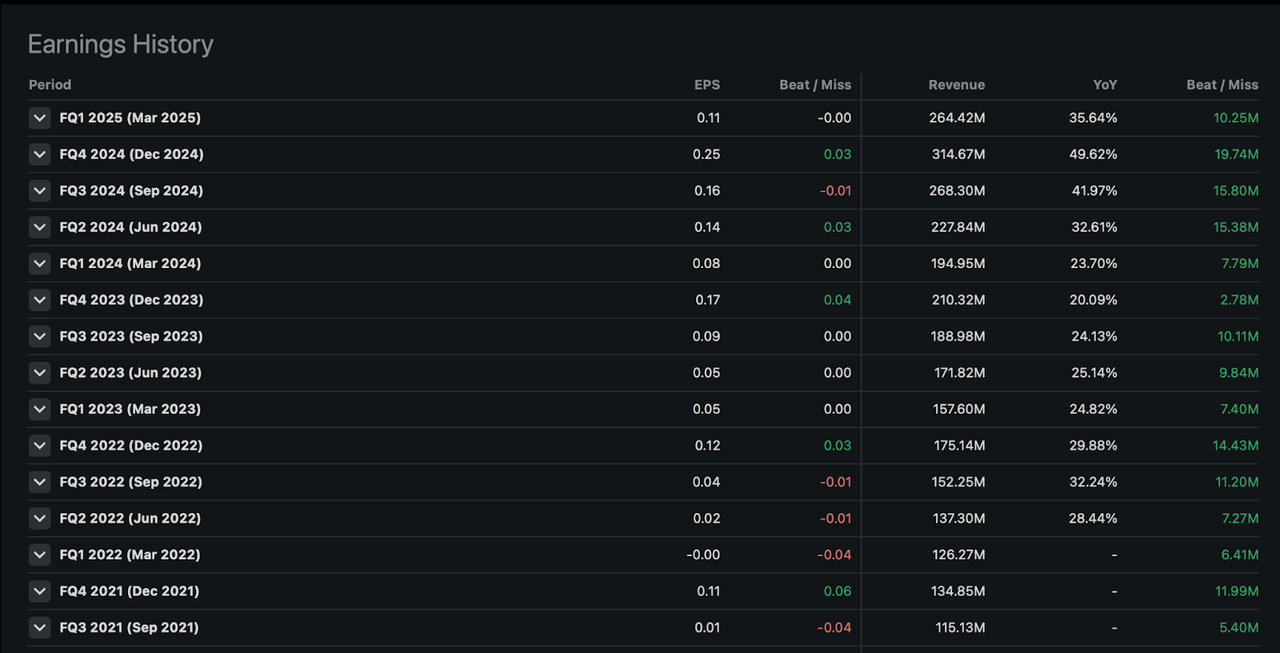Toggle the FQ4 2023 (Dec 2023) chevron
The image size is (1280, 653).
click(40, 300)
